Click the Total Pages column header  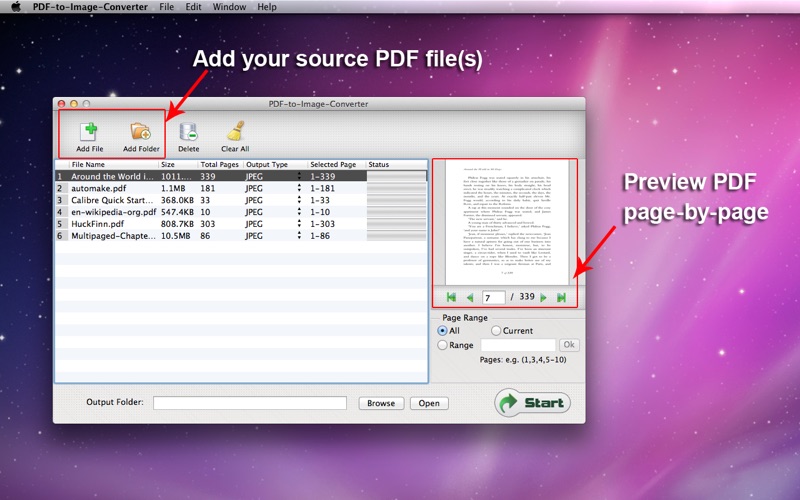[x=219, y=164]
